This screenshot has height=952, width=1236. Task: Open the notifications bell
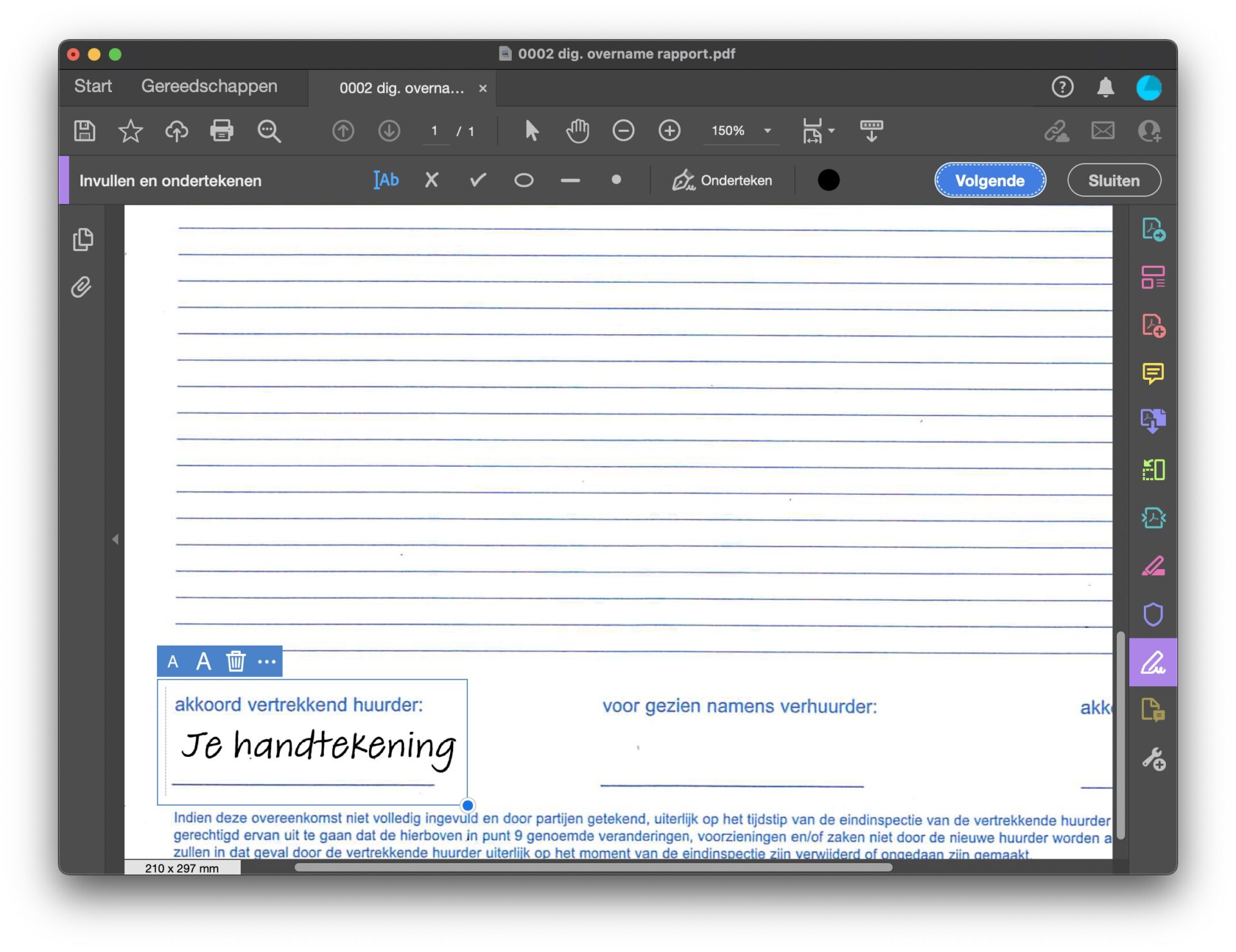pyautogui.click(x=1105, y=87)
